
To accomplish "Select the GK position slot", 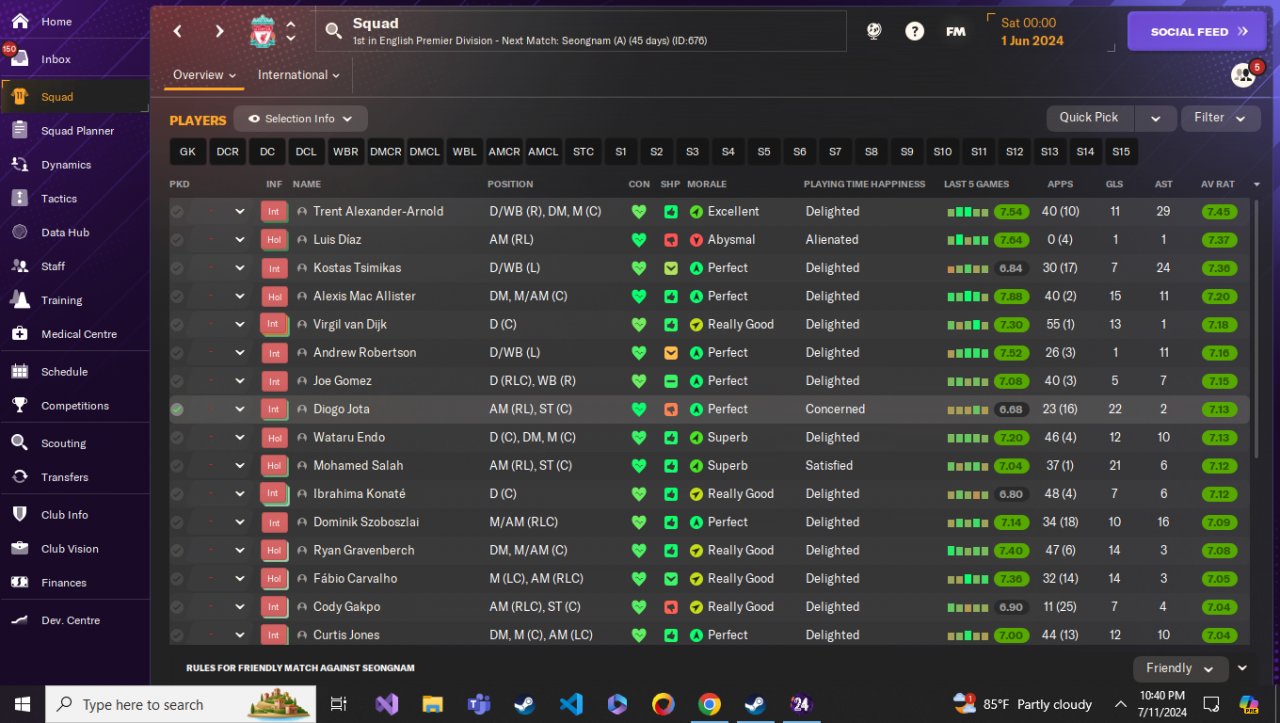I will coord(187,152).
